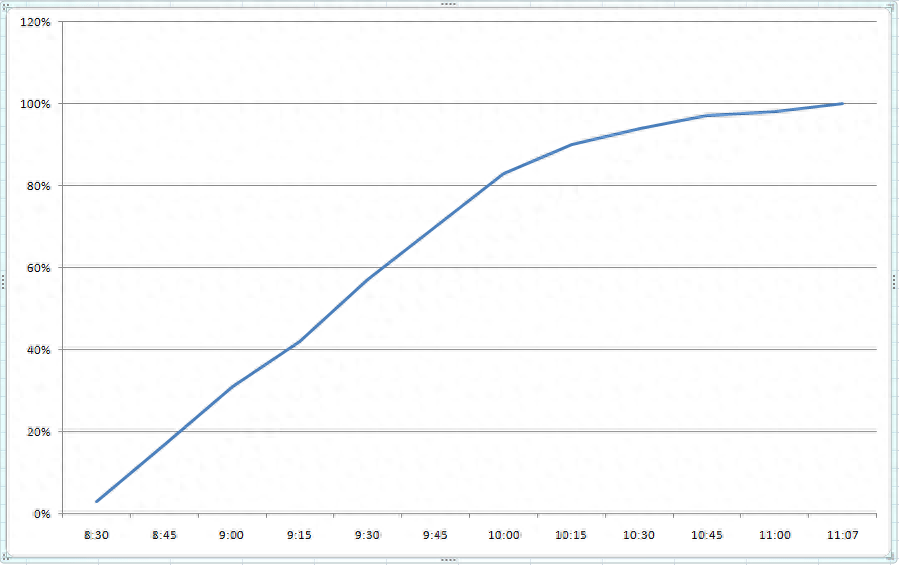Image resolution: width=899 pixels, height=565 pixels.
Task: Select the 10:30 time label
Action: (x=639, y=535)
